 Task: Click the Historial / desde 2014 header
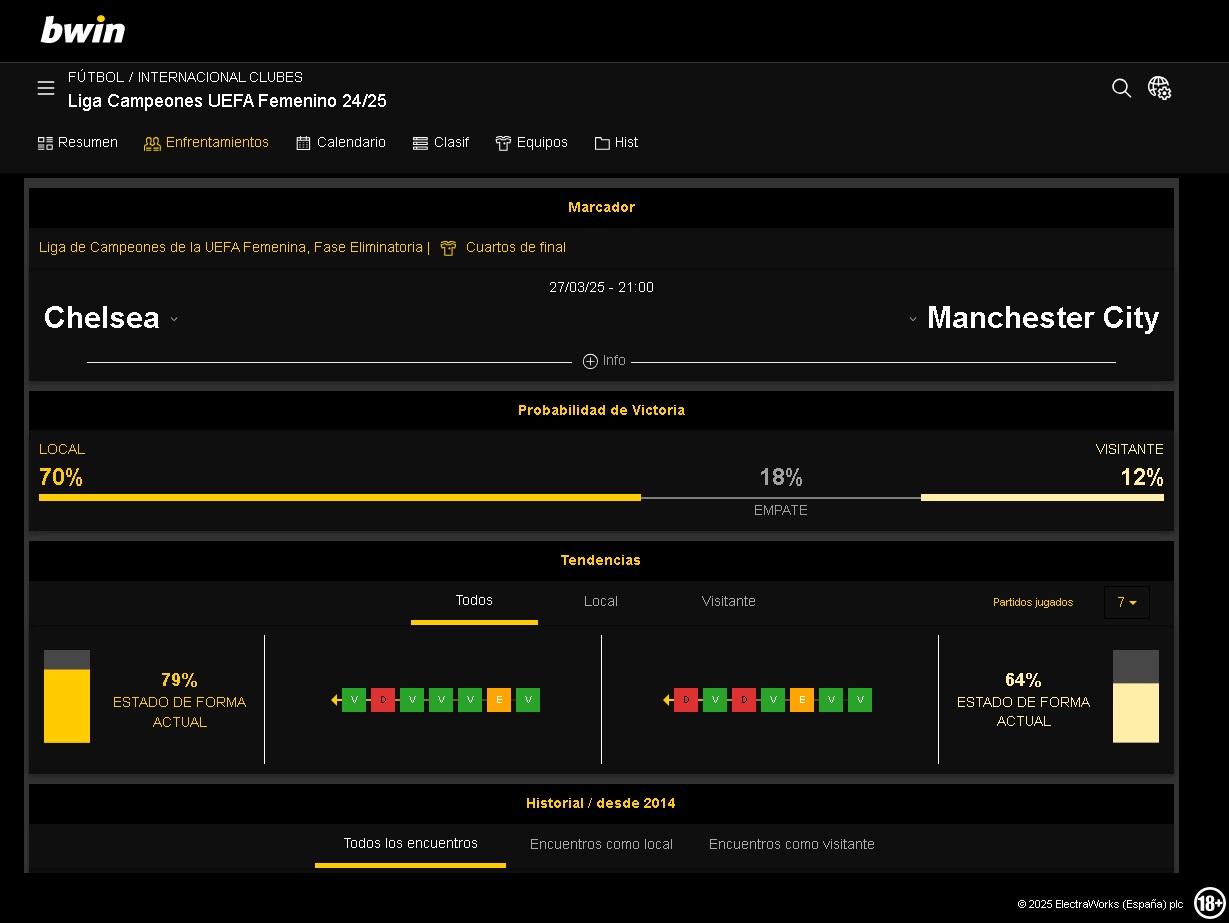[x=601, y=803]
